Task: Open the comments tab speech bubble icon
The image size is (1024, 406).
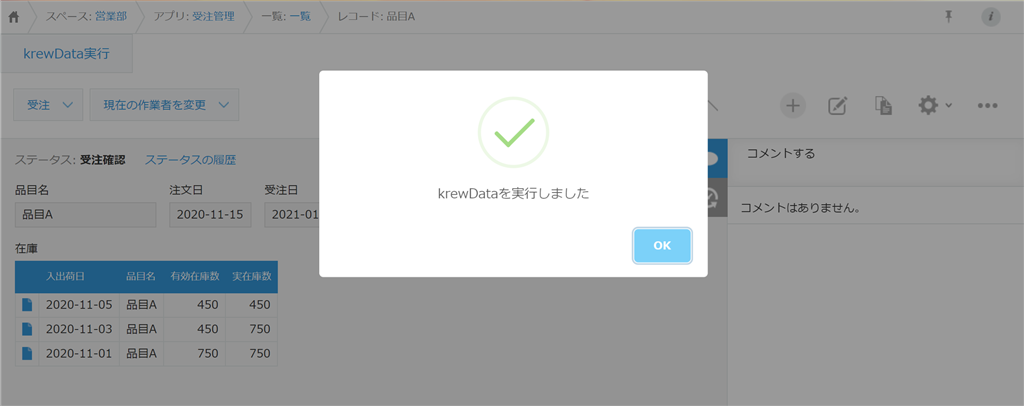Action: tap(718, 159)
